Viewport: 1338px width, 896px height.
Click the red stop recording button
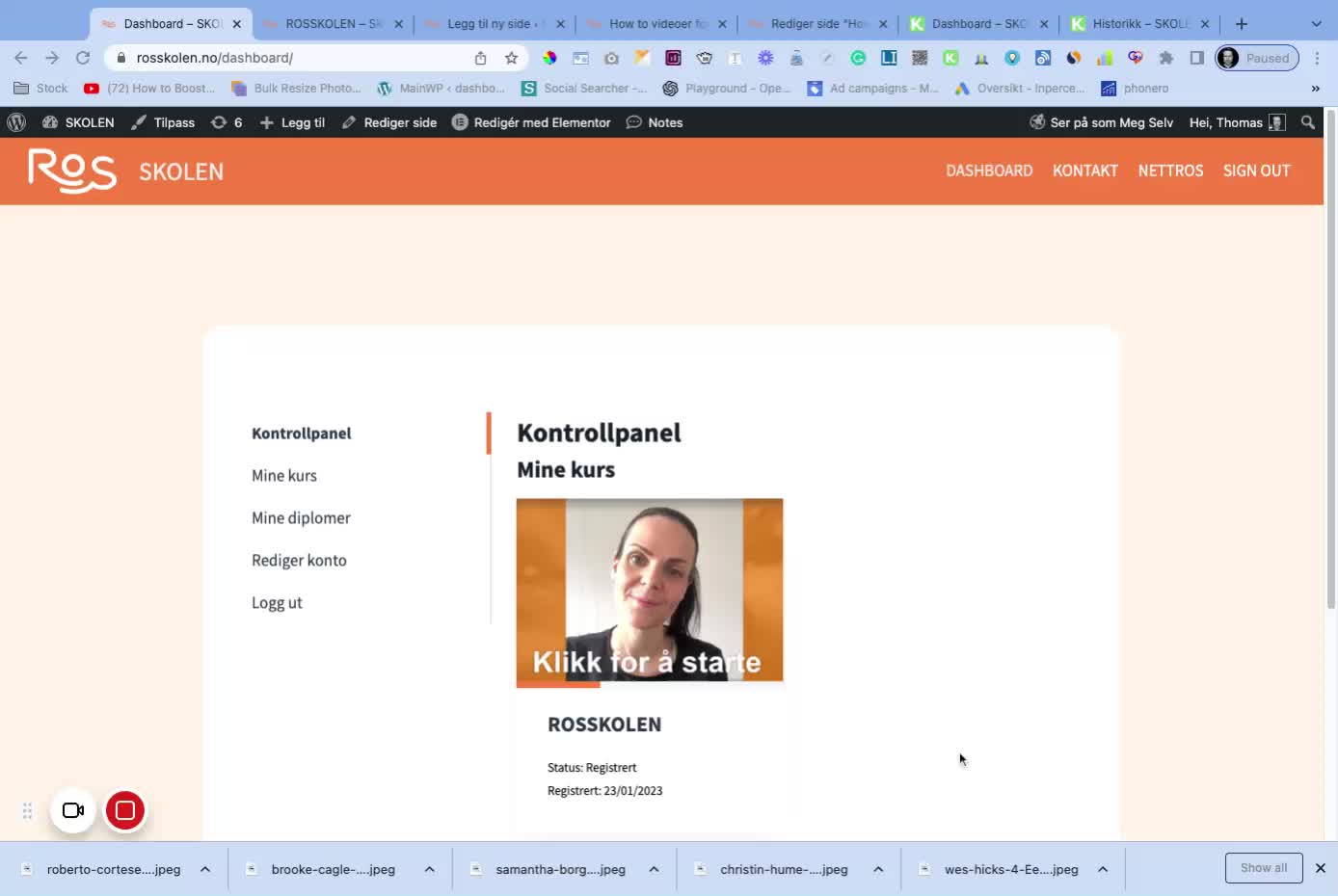(x=125, y=810)
